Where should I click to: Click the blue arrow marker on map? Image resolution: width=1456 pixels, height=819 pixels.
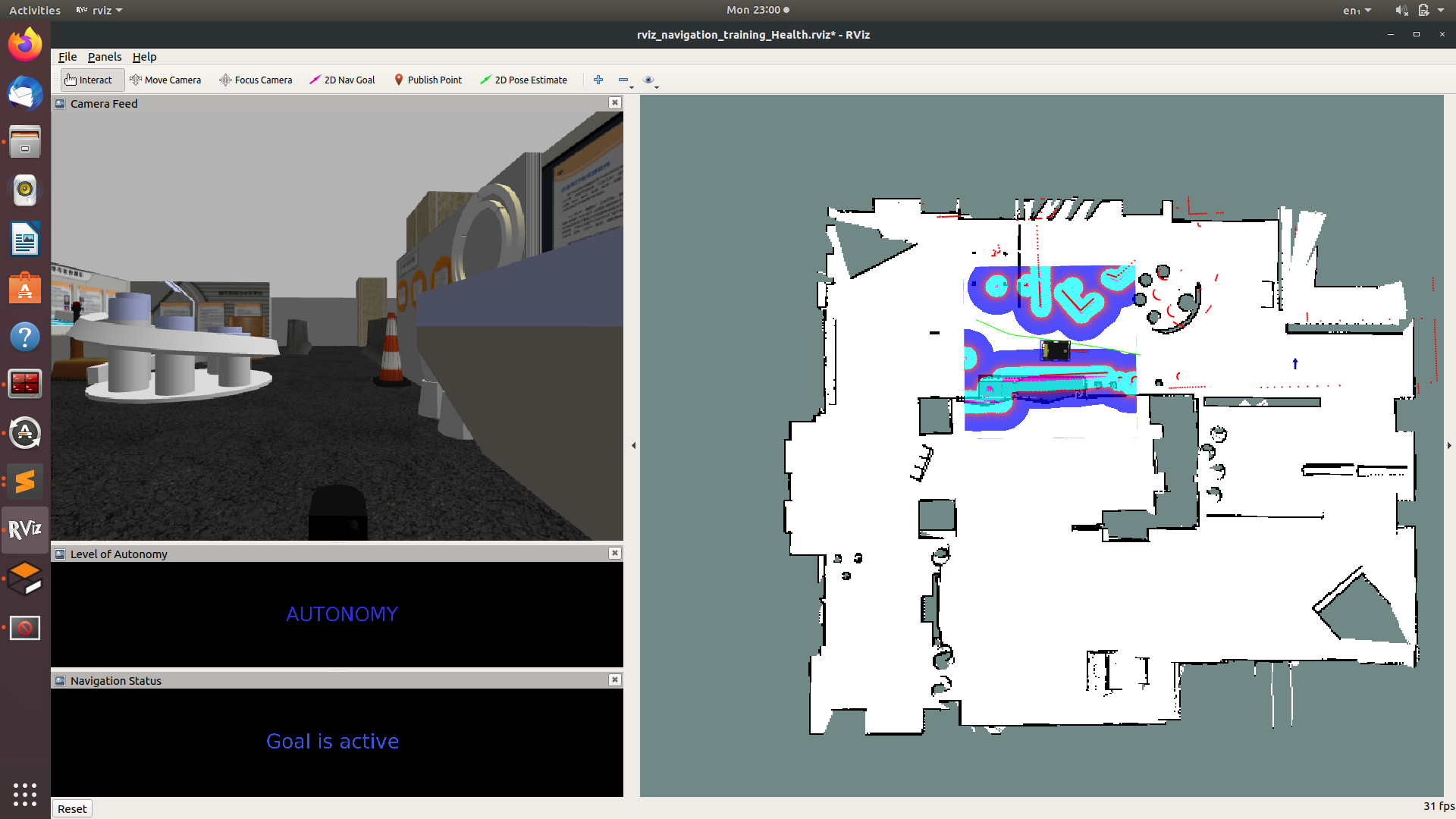tap(1295, 364)
